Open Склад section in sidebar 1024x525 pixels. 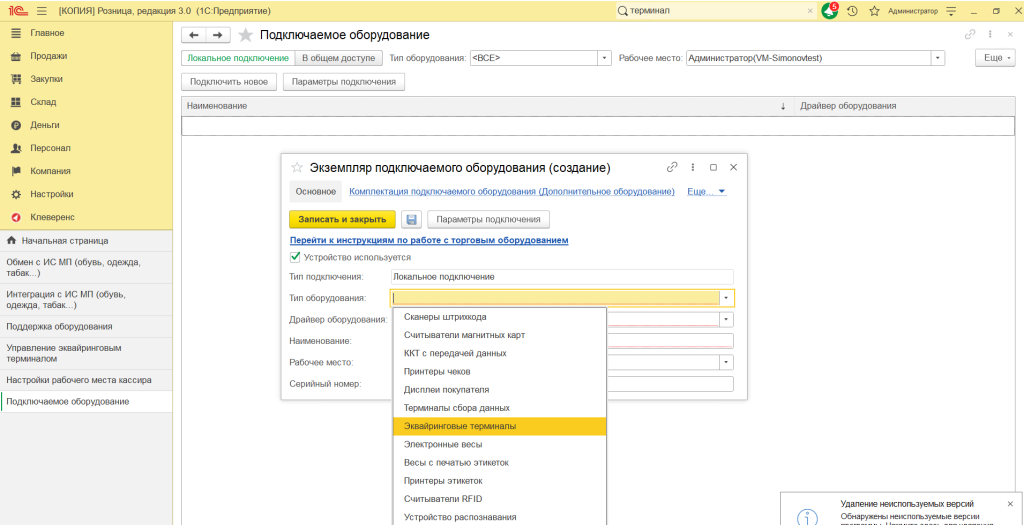point(43,102)
